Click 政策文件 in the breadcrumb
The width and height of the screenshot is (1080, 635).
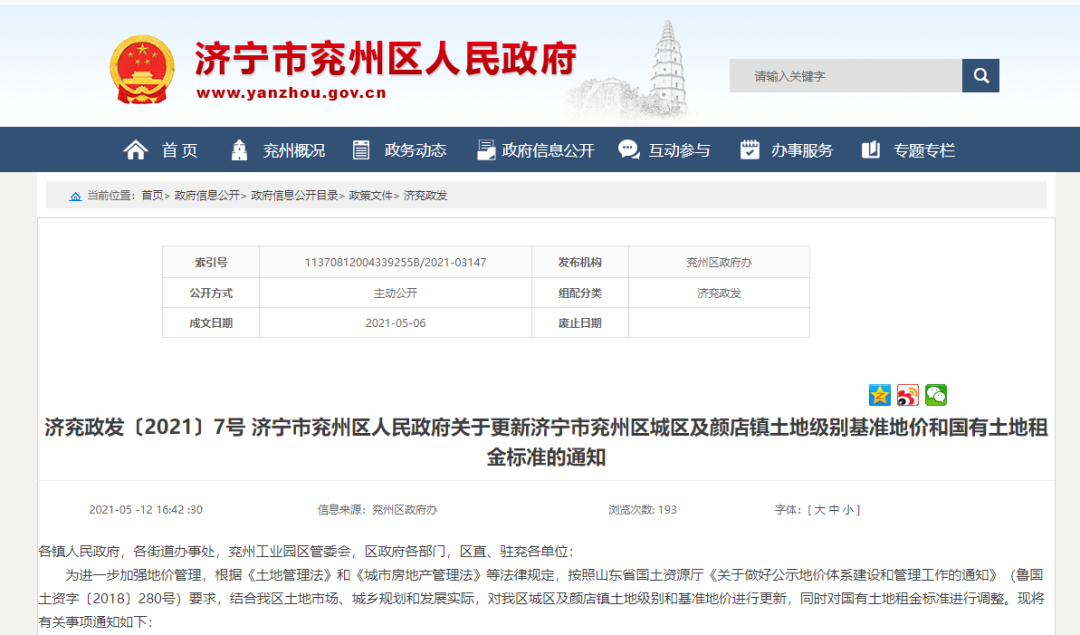371,196
